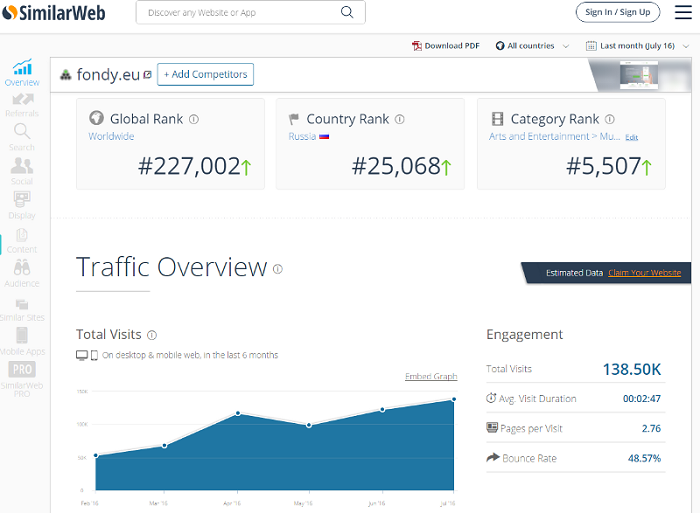Open the hamburger menu
700x513 pixels.
[683, 12]
